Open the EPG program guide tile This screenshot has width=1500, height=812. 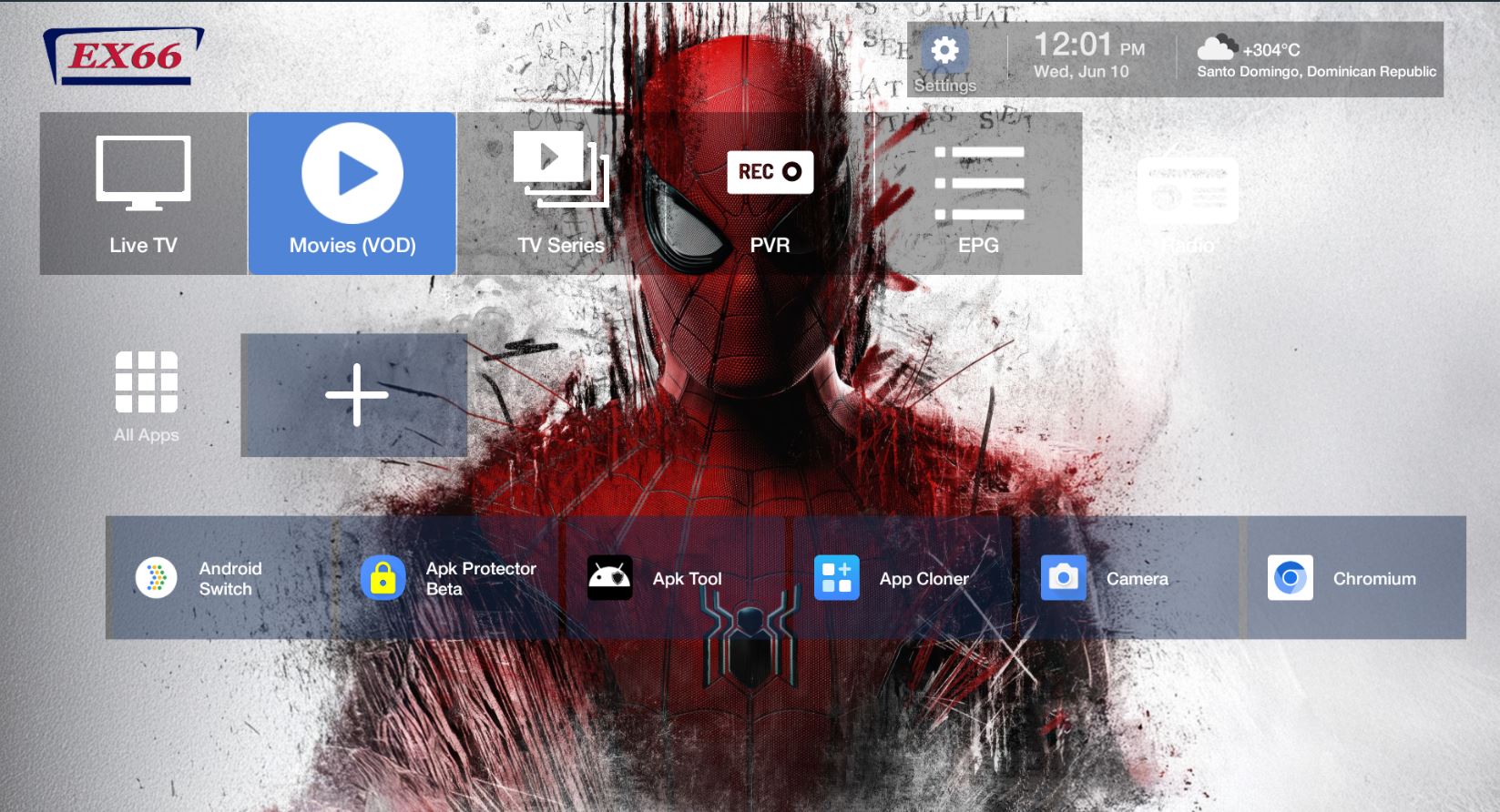[x=978, y=193]
